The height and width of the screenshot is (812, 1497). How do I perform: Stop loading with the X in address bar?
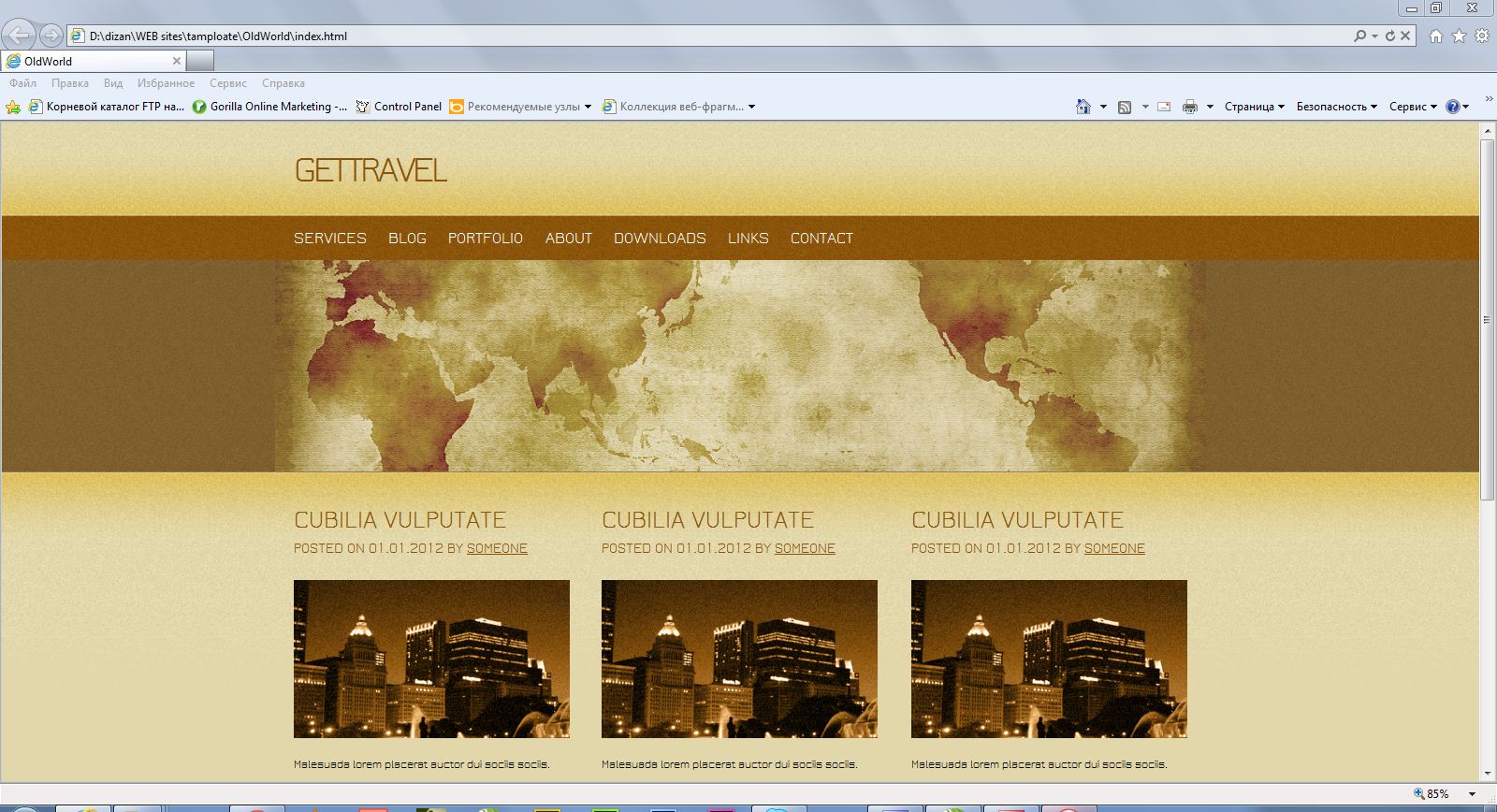click(x=1405, y=36)
